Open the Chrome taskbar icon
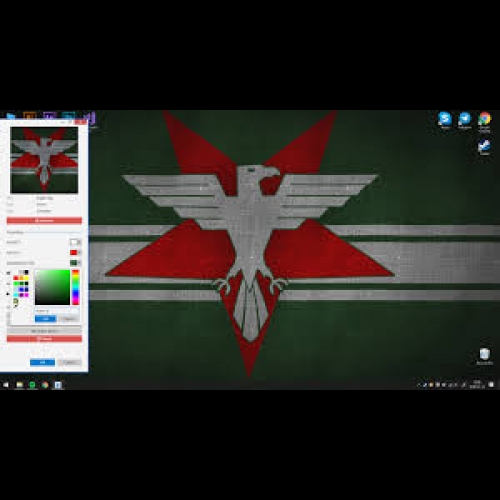 point(45,385)
